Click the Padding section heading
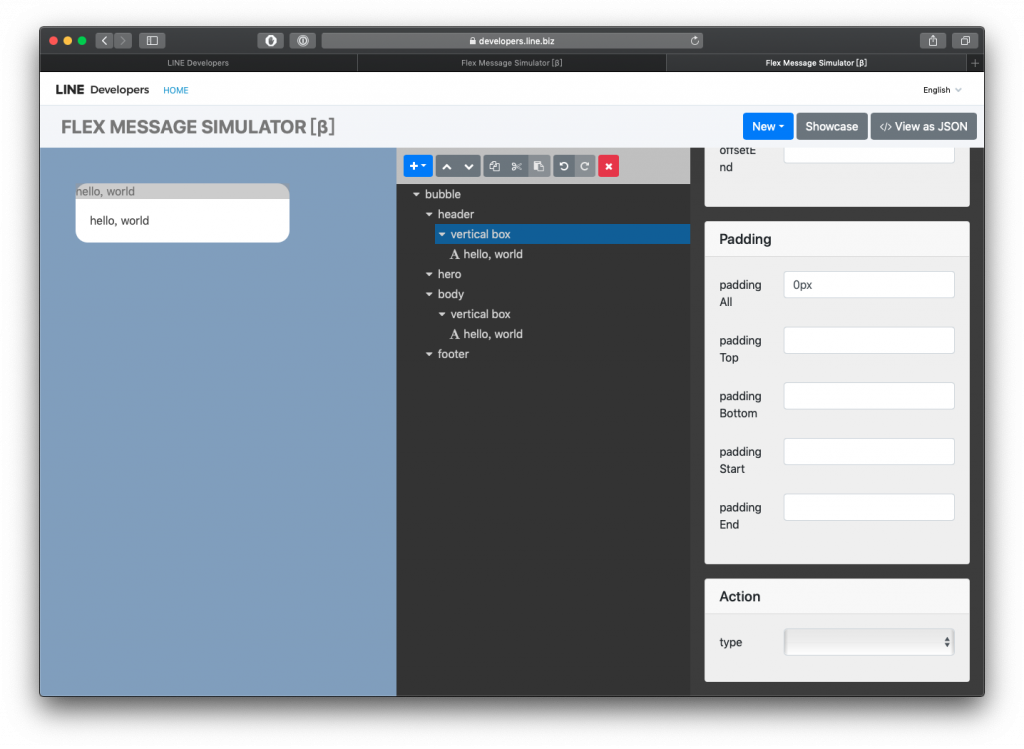 pyautogui.click(x=745, y=239)
